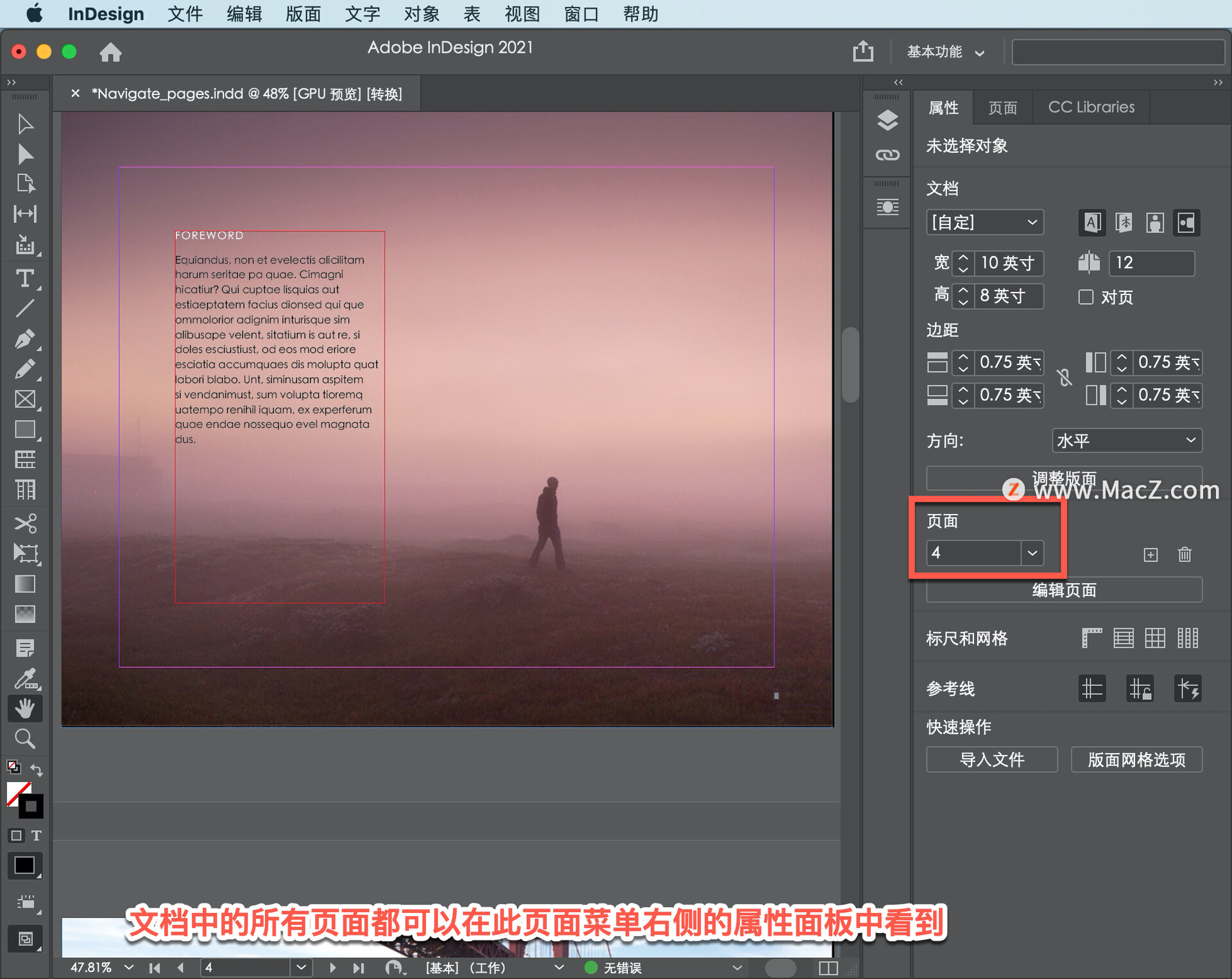Toggle lock guides with unlock icon
1232x979 pixels.
click(x=1140, y=688)
